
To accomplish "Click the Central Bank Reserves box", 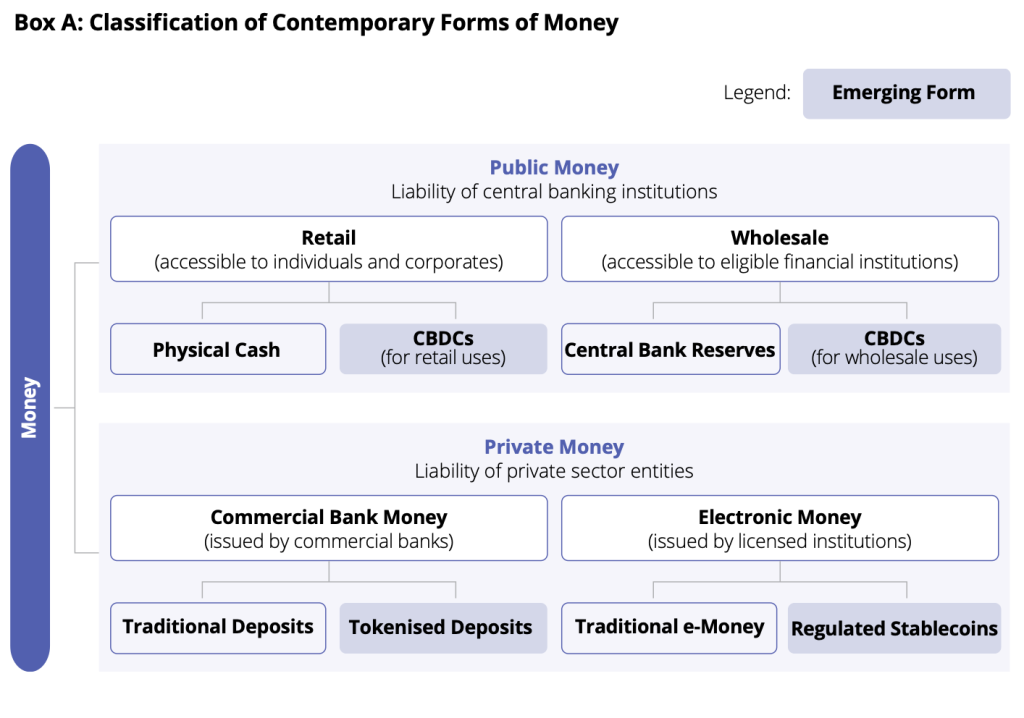I will (670, 349).
